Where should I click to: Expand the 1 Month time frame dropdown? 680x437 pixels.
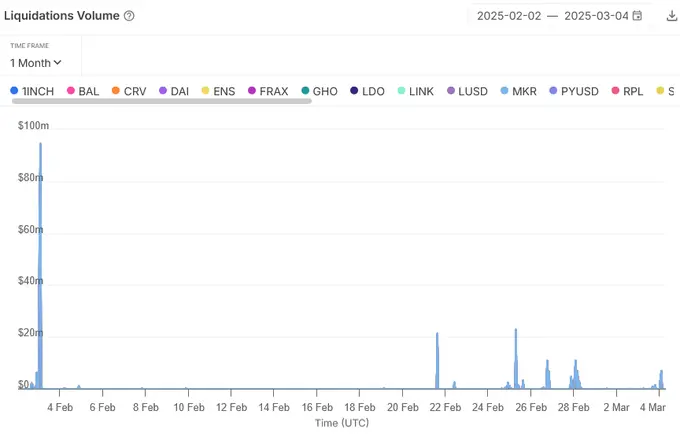coord(36,63)
